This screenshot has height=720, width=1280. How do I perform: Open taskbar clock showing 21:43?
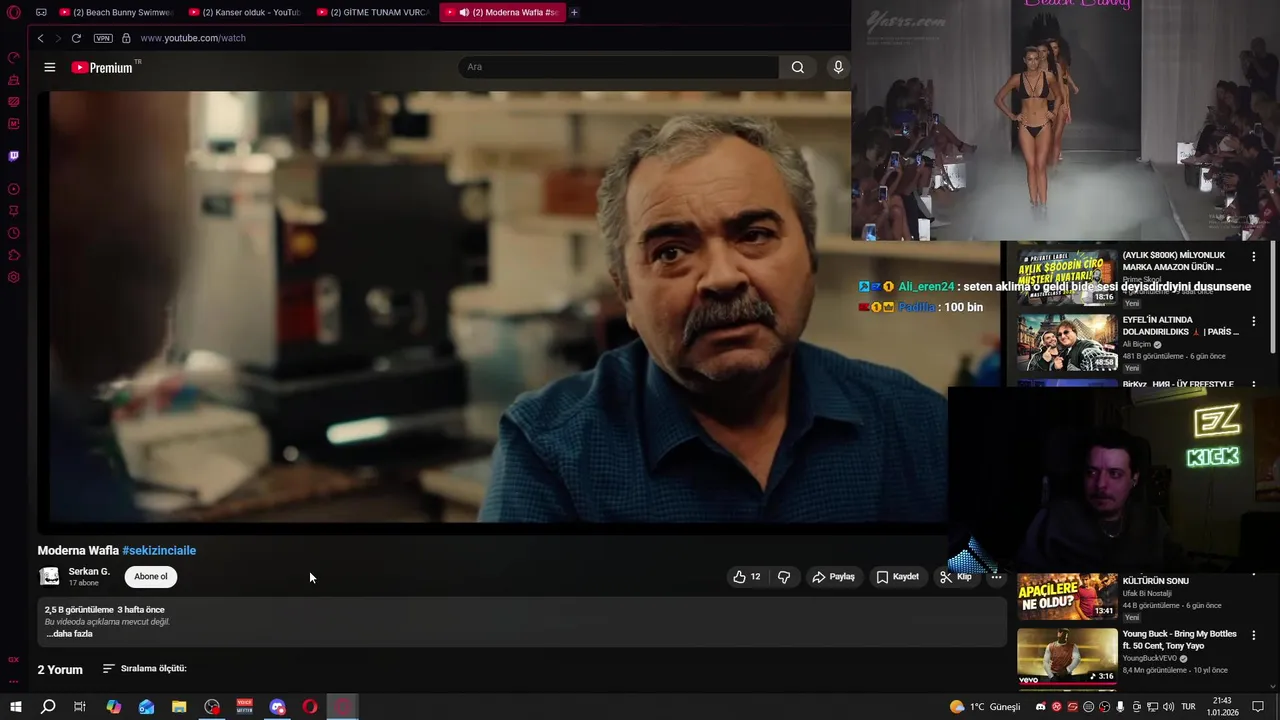coord(1222,707)
